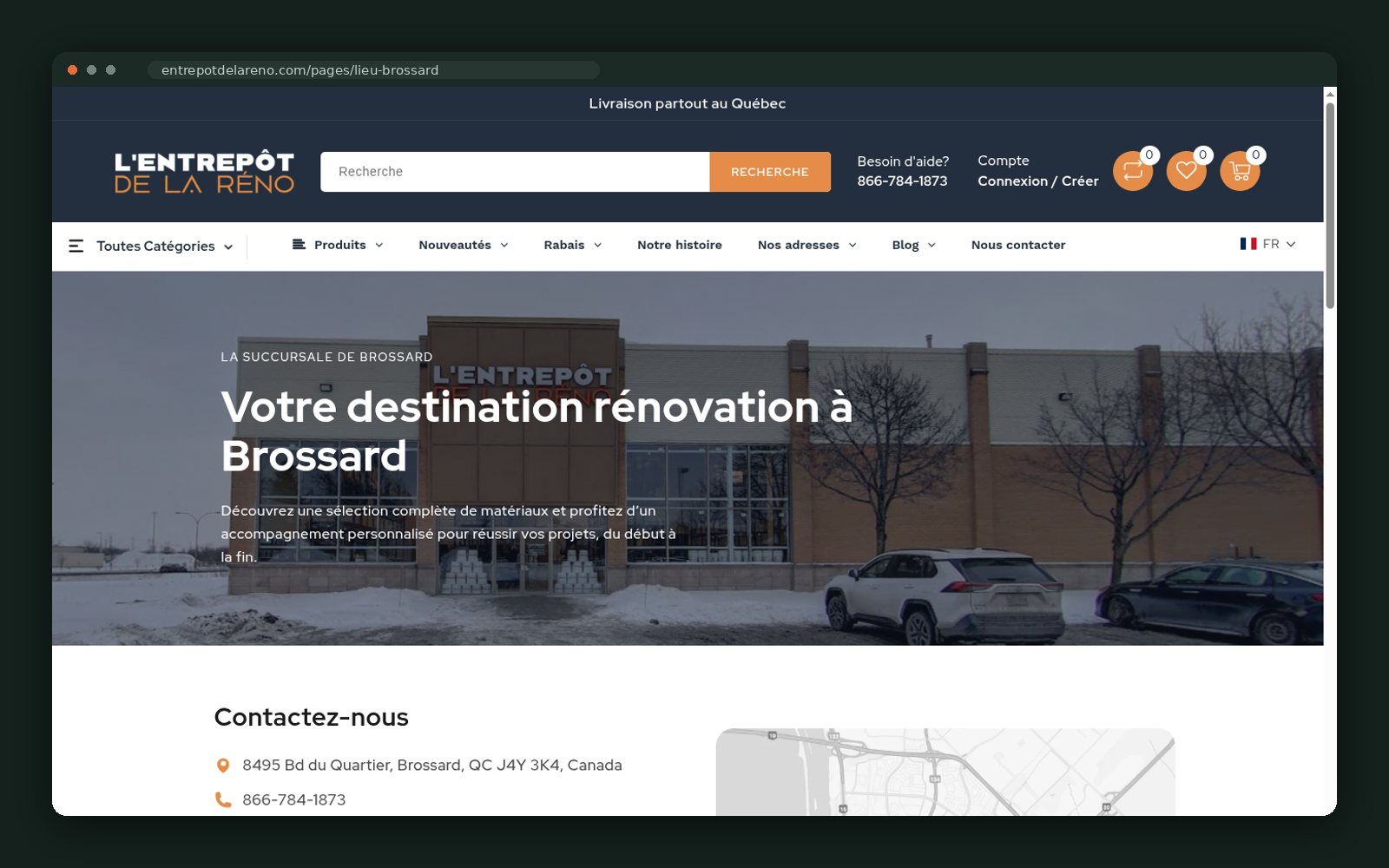Click the location pin icon by address
The image size is (1389, 868).
[223, 766]
